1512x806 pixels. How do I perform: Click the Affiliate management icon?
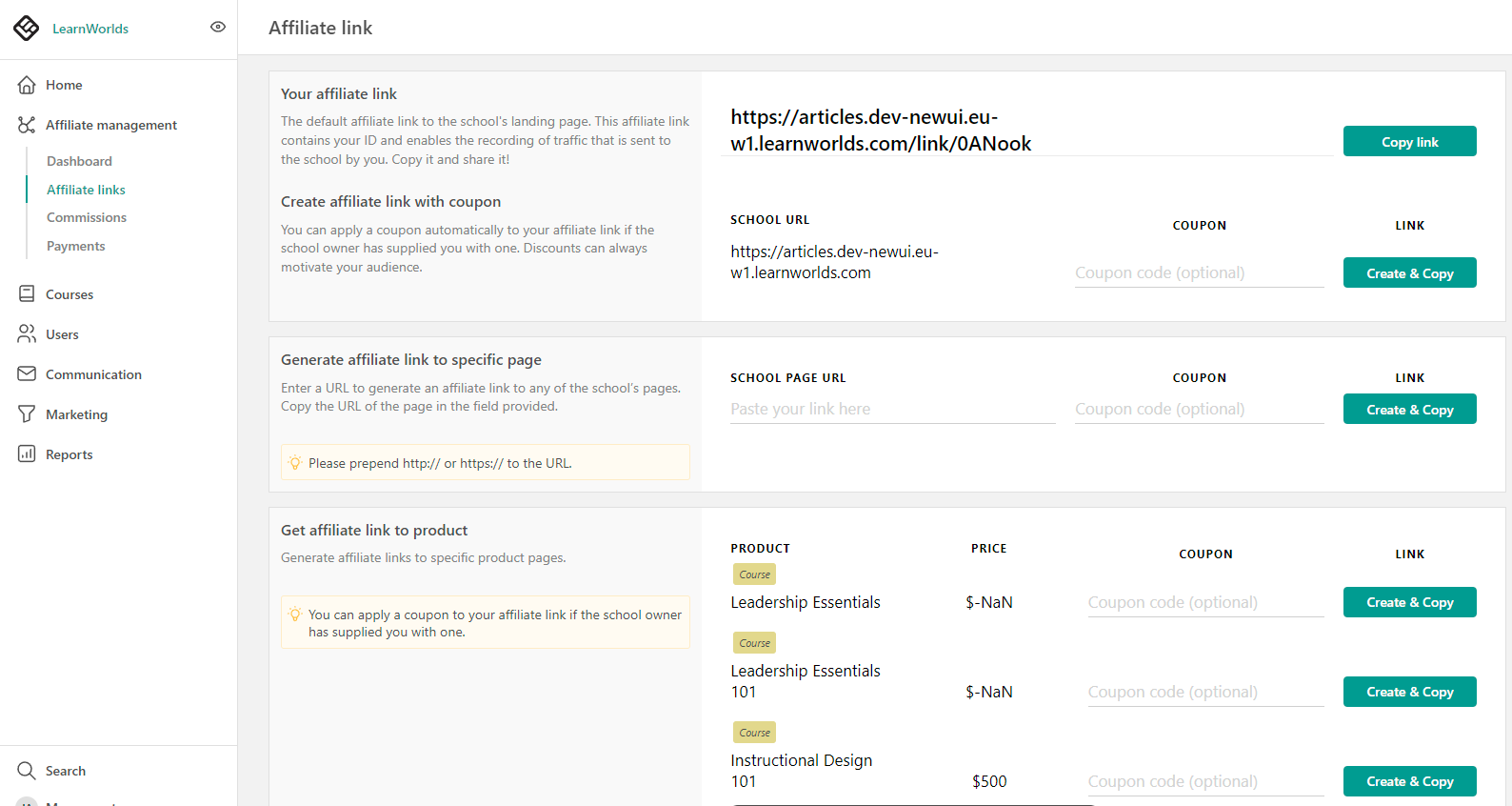pos(27,125)
